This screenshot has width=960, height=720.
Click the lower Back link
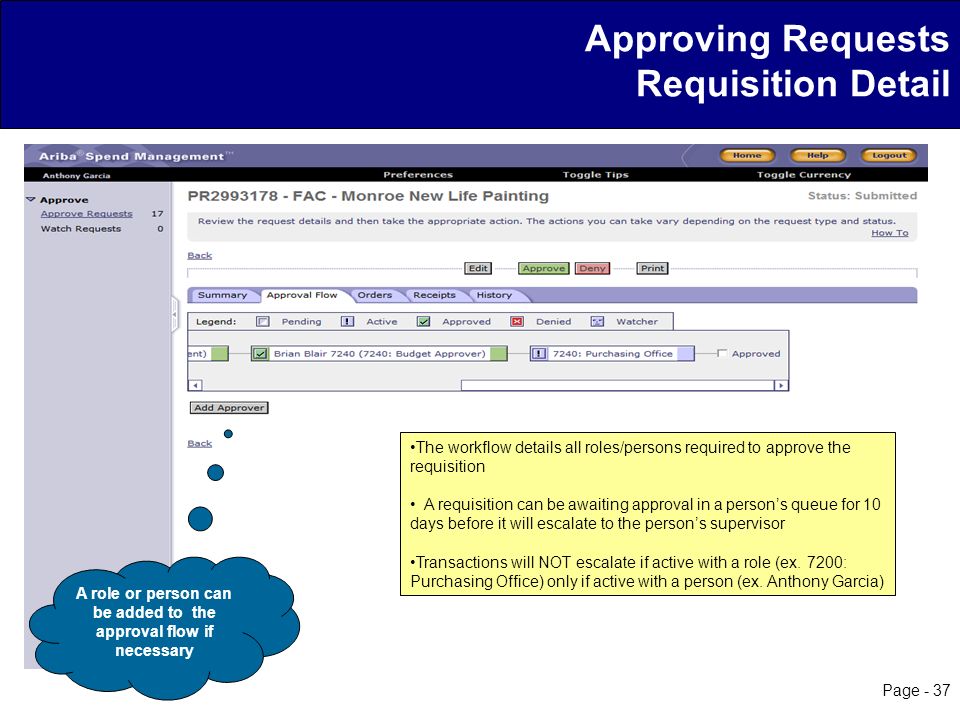[x=200, y=443]
